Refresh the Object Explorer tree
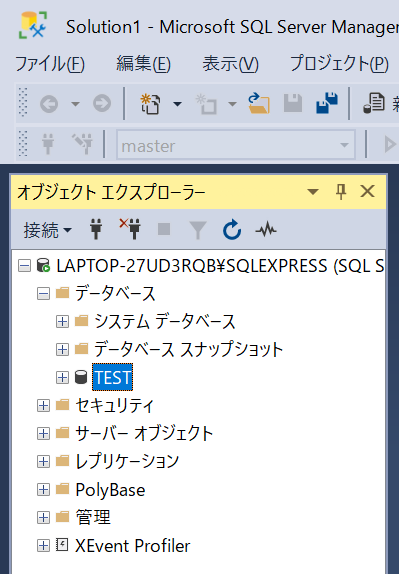 [232, 230]
